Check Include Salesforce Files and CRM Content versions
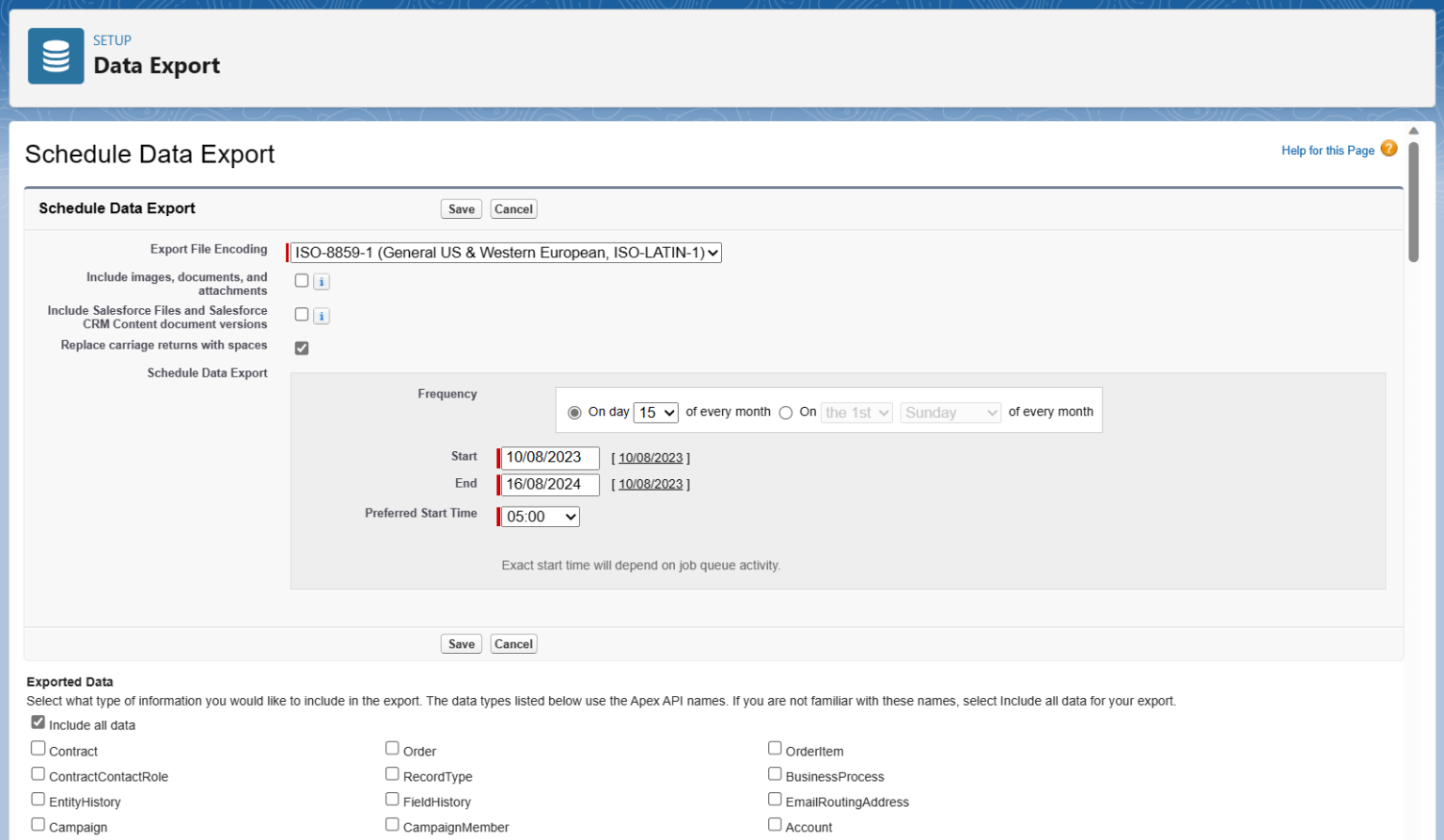Image resolution: width=1444 pixels, height=840 pixels. click(301, 314)
